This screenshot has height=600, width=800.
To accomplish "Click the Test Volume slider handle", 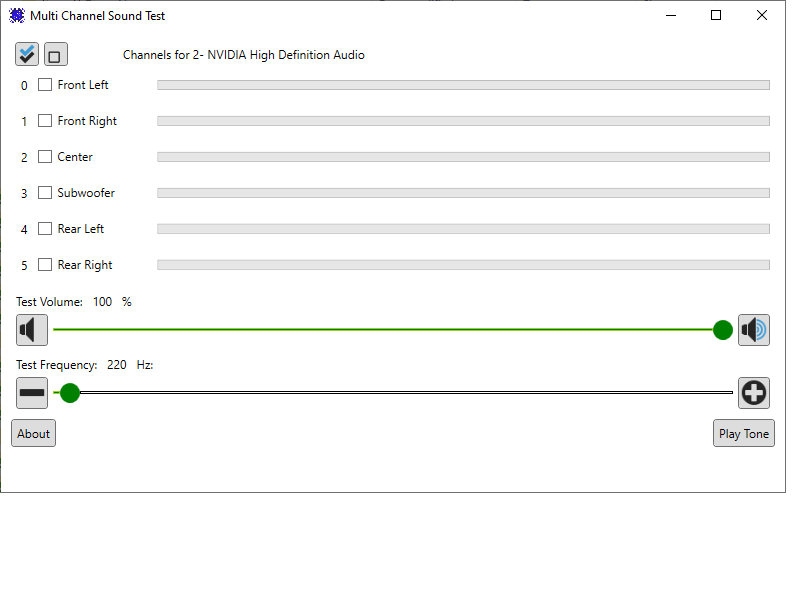I will [722, 330].
